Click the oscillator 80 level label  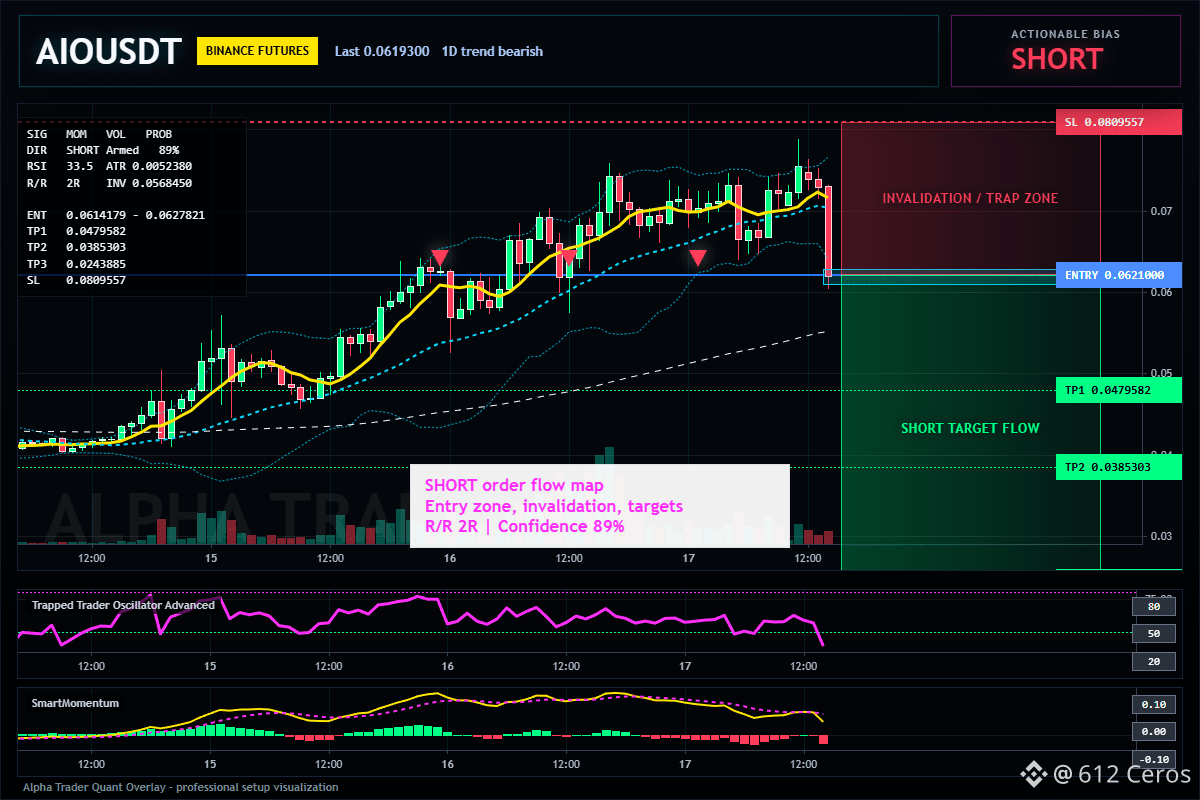click(x=1153, y=606)
